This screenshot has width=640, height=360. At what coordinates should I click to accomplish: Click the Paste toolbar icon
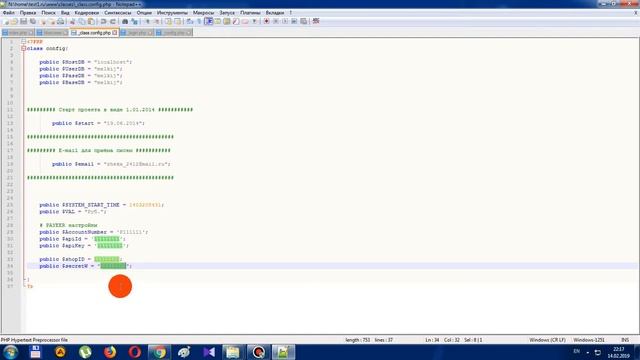[x=91, y=21]
